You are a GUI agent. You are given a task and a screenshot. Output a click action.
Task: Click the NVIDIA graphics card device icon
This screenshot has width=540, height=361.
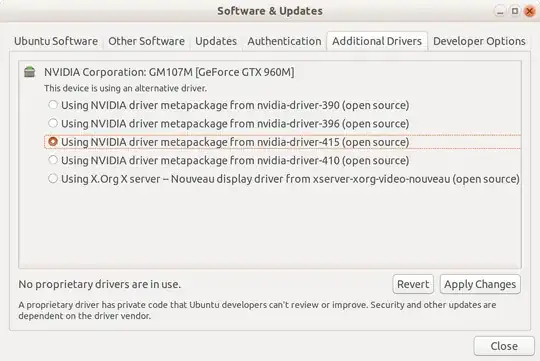[x=30, y=72]
